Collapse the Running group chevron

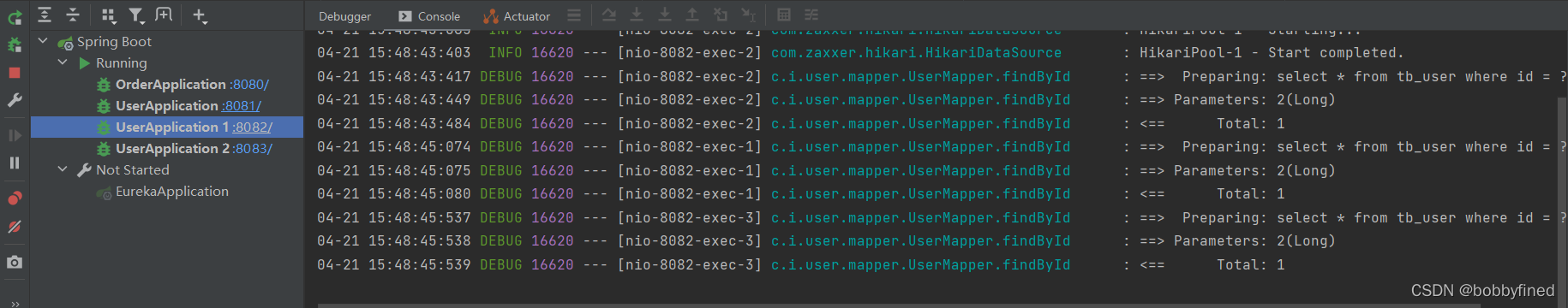63,62
